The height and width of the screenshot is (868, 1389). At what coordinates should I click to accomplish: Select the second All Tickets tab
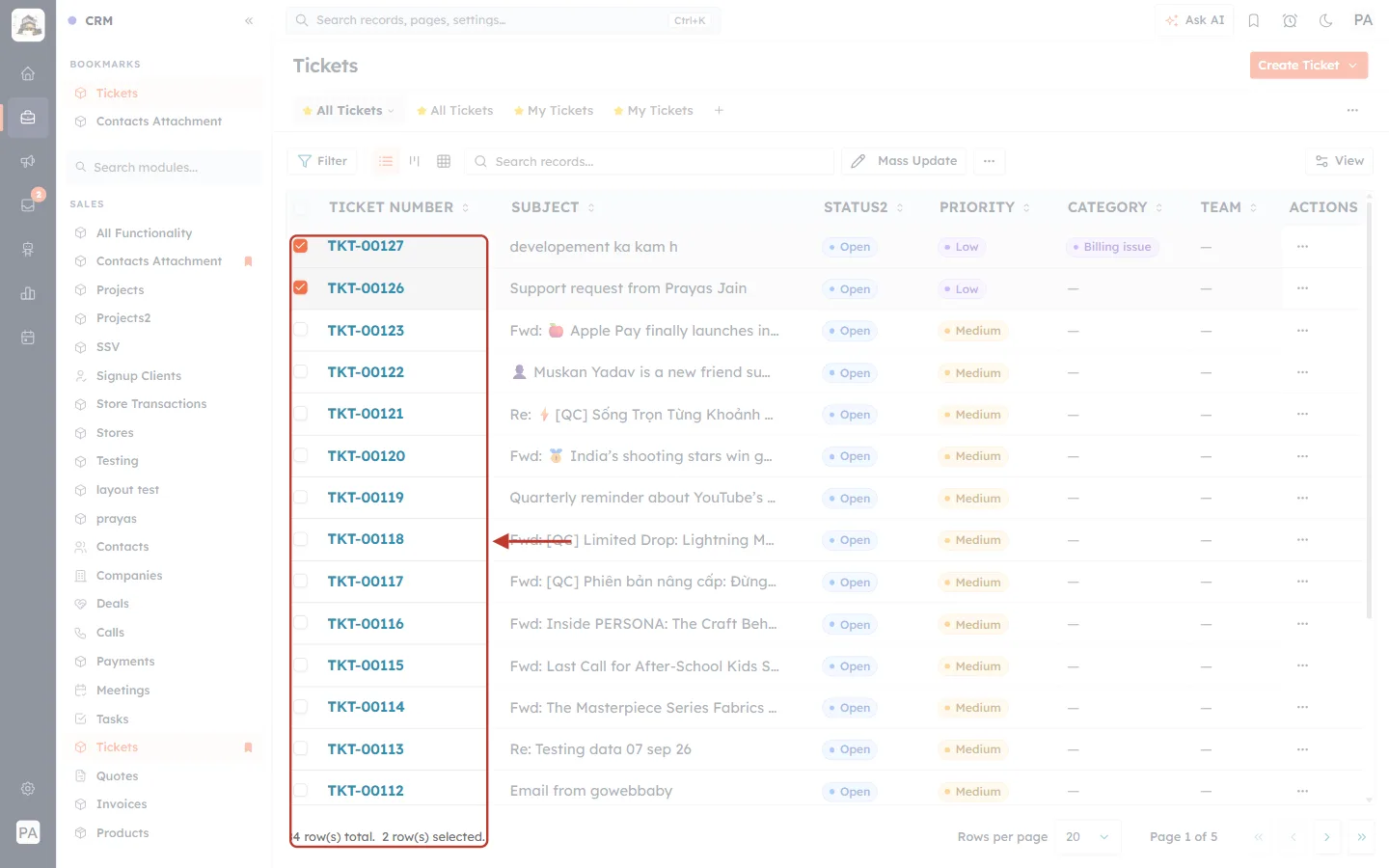(454, 111)
